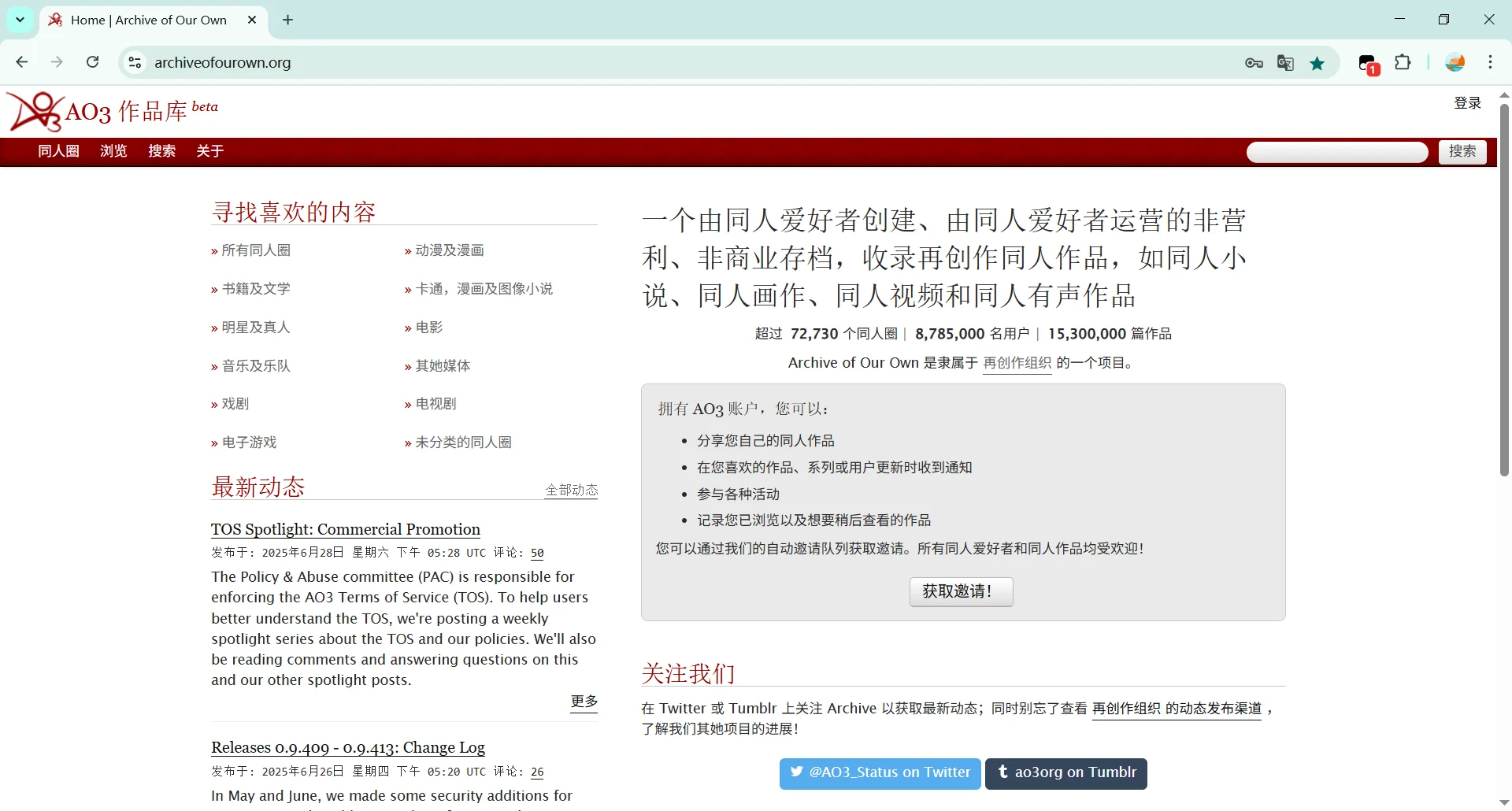Open the side panel icon with notification badge

coord(1366,63)
